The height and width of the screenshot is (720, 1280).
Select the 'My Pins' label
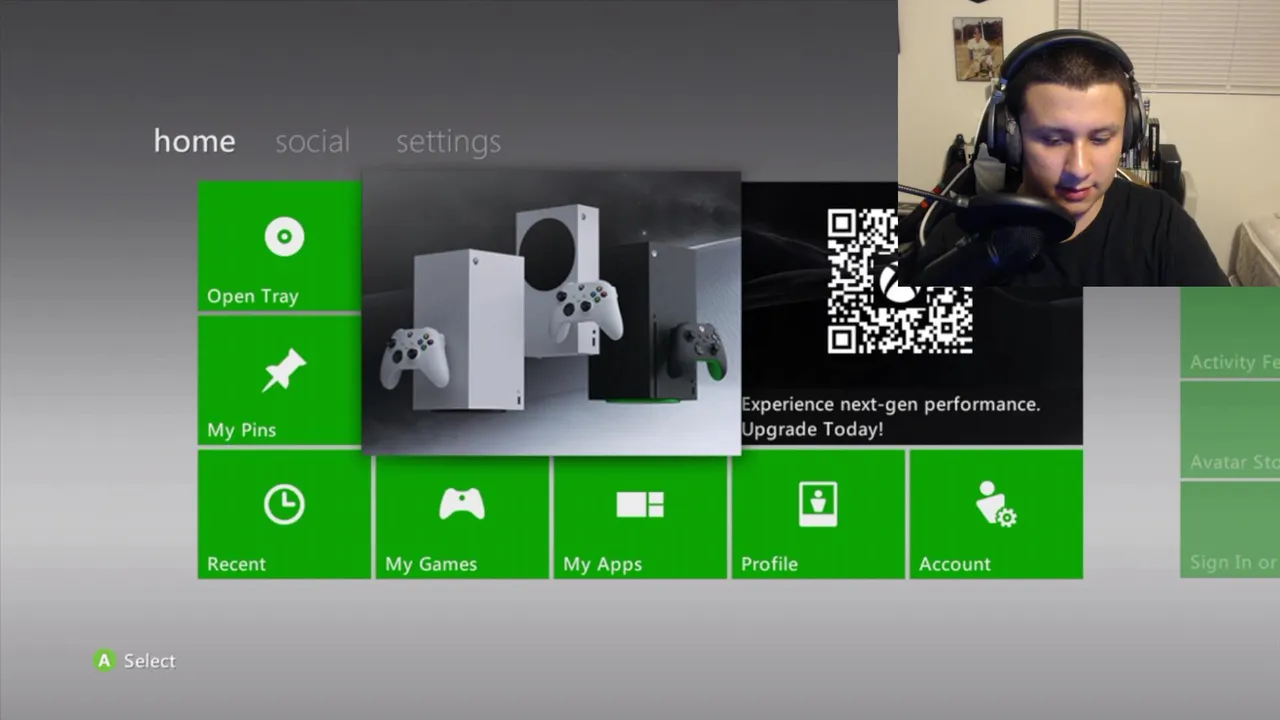(241, 430)
